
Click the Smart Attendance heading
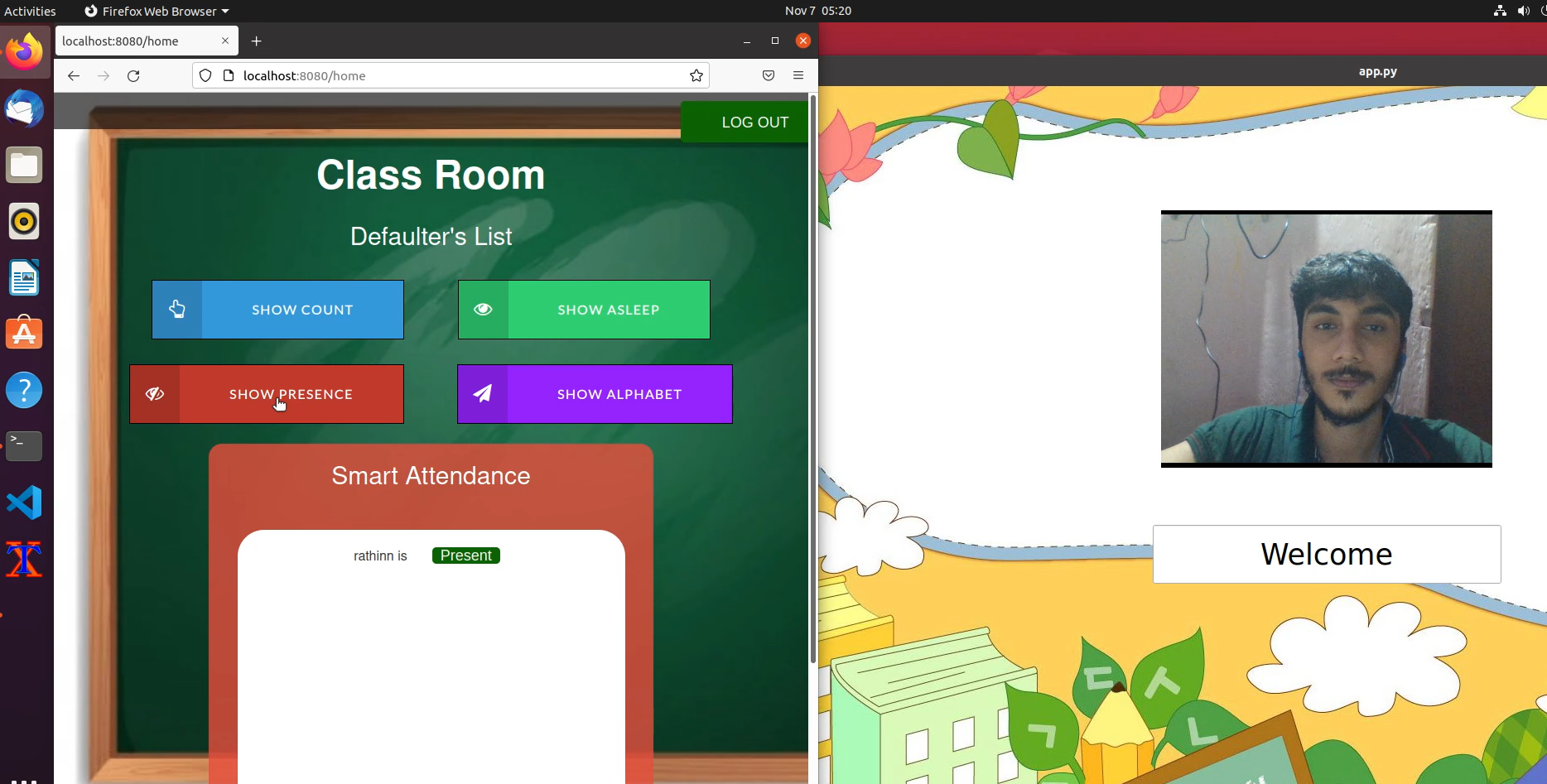point(431,476)
